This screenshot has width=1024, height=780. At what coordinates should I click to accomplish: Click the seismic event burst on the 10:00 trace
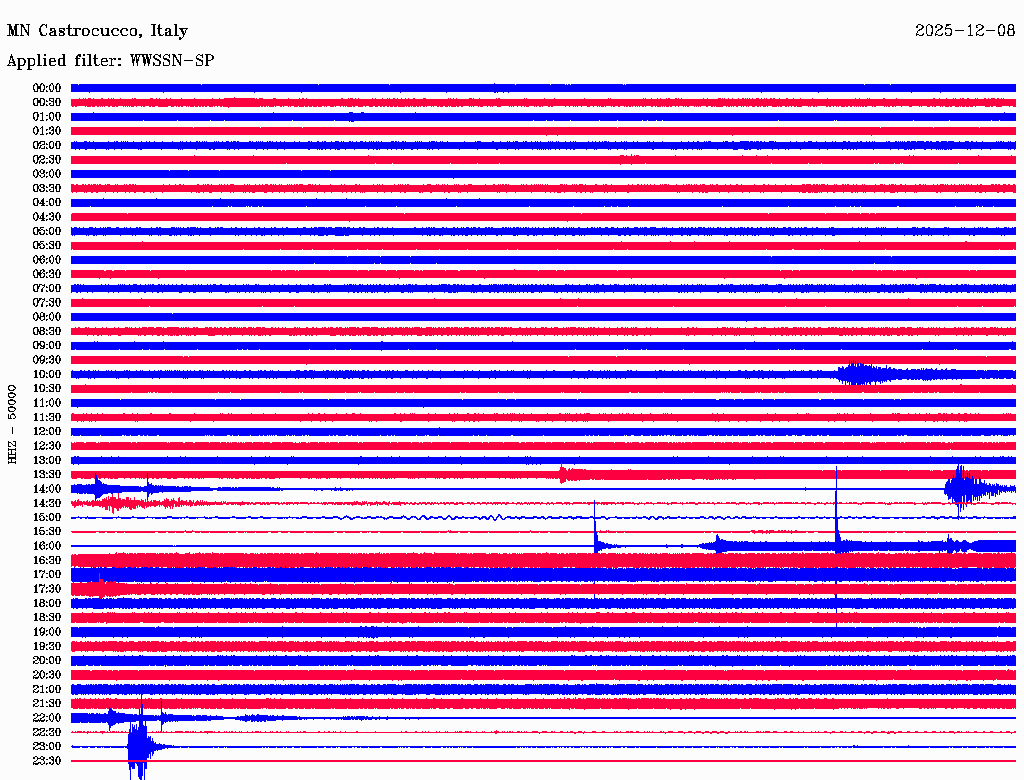tap(865, 374)
